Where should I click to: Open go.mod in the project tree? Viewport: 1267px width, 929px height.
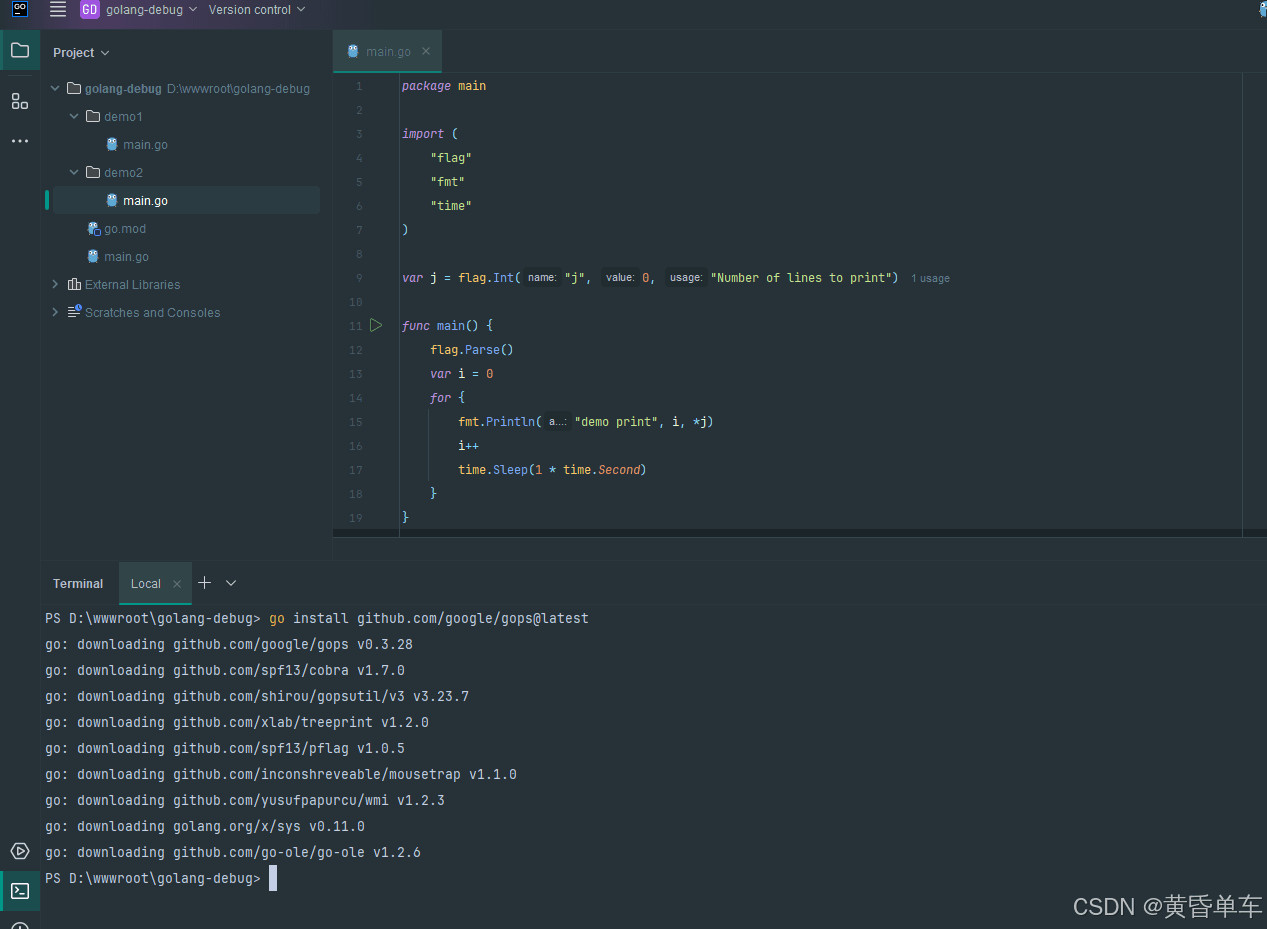124,229
